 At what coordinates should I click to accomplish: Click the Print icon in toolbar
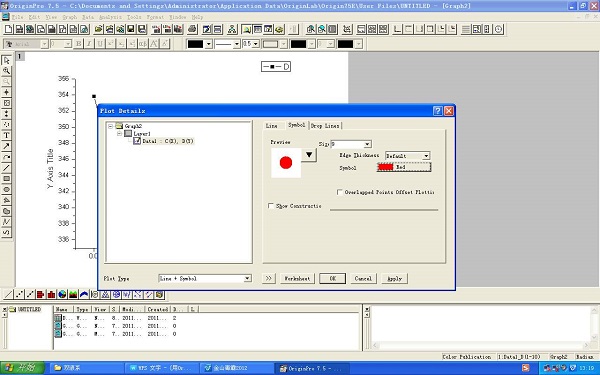192,29
